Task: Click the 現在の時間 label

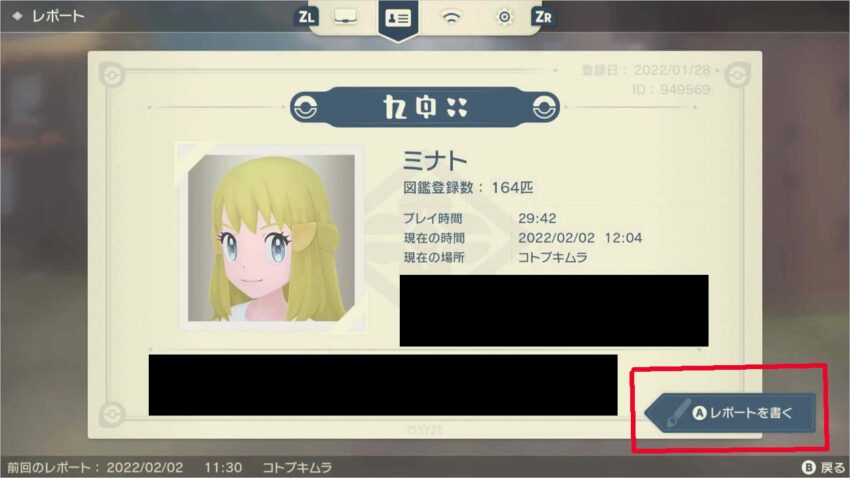Action: pyautogui.click(x=434, y=238)
